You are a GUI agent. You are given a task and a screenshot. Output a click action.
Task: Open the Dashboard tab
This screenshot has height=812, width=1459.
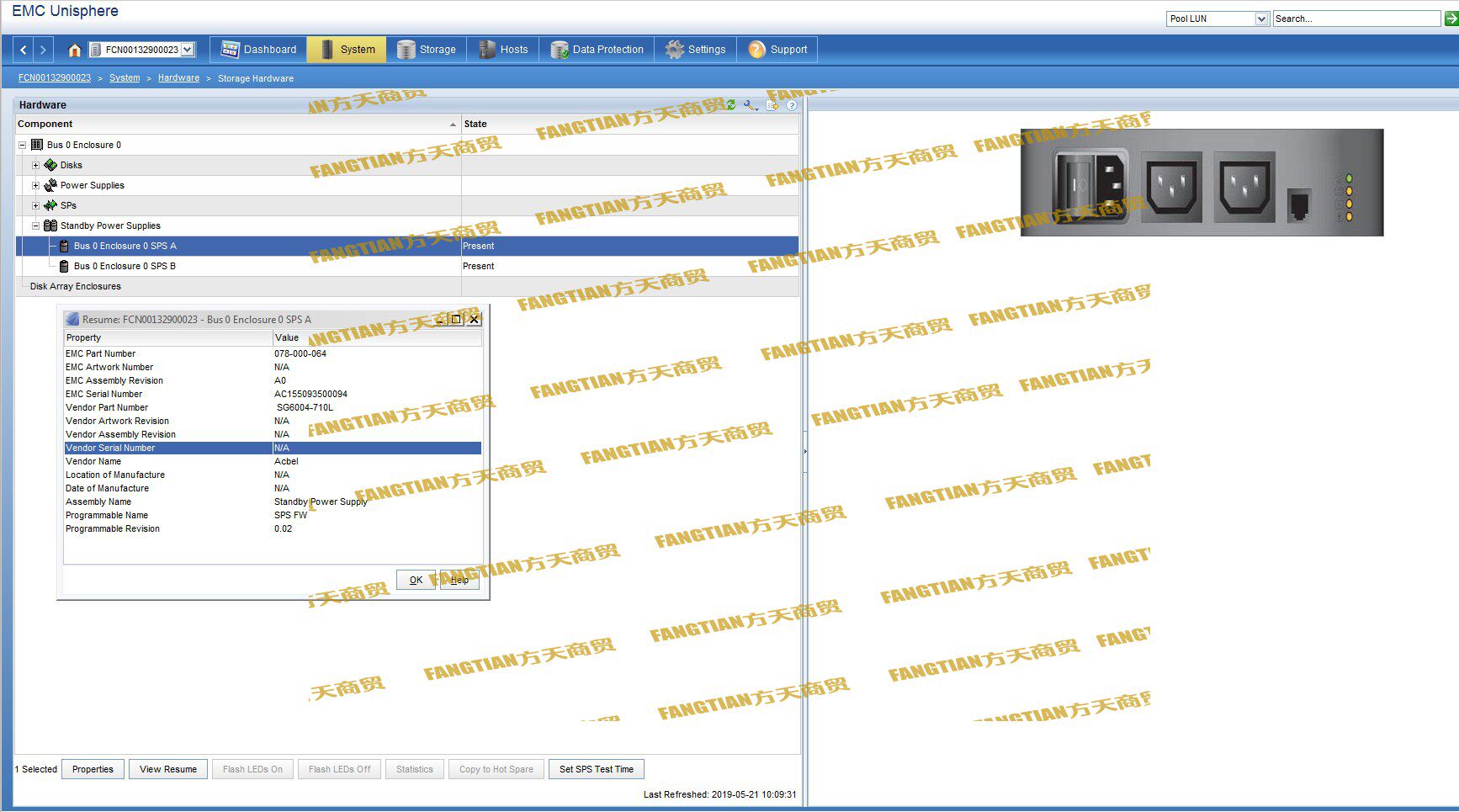click(x=258, y=50)
